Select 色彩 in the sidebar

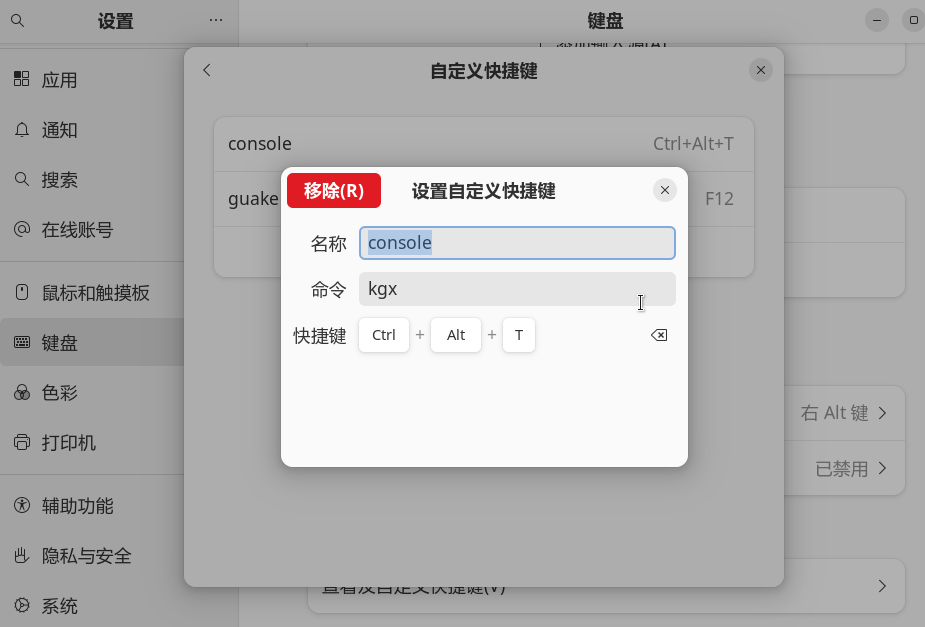click(60, 393)
